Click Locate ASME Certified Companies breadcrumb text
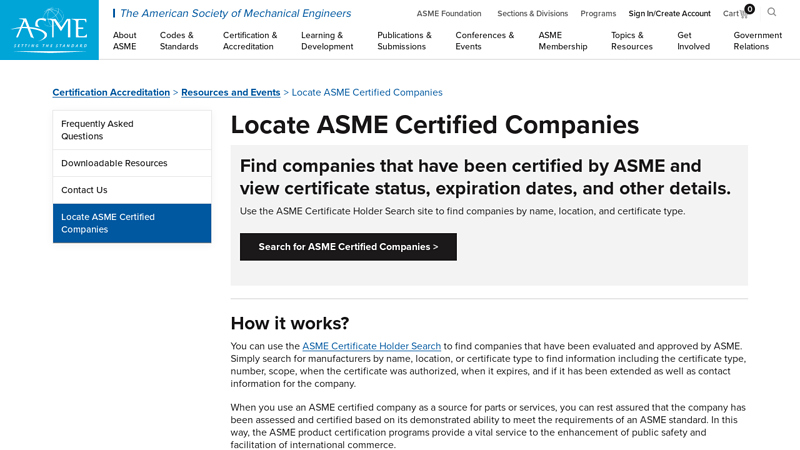This screenshot has height=450, width=800. point(367,92)
